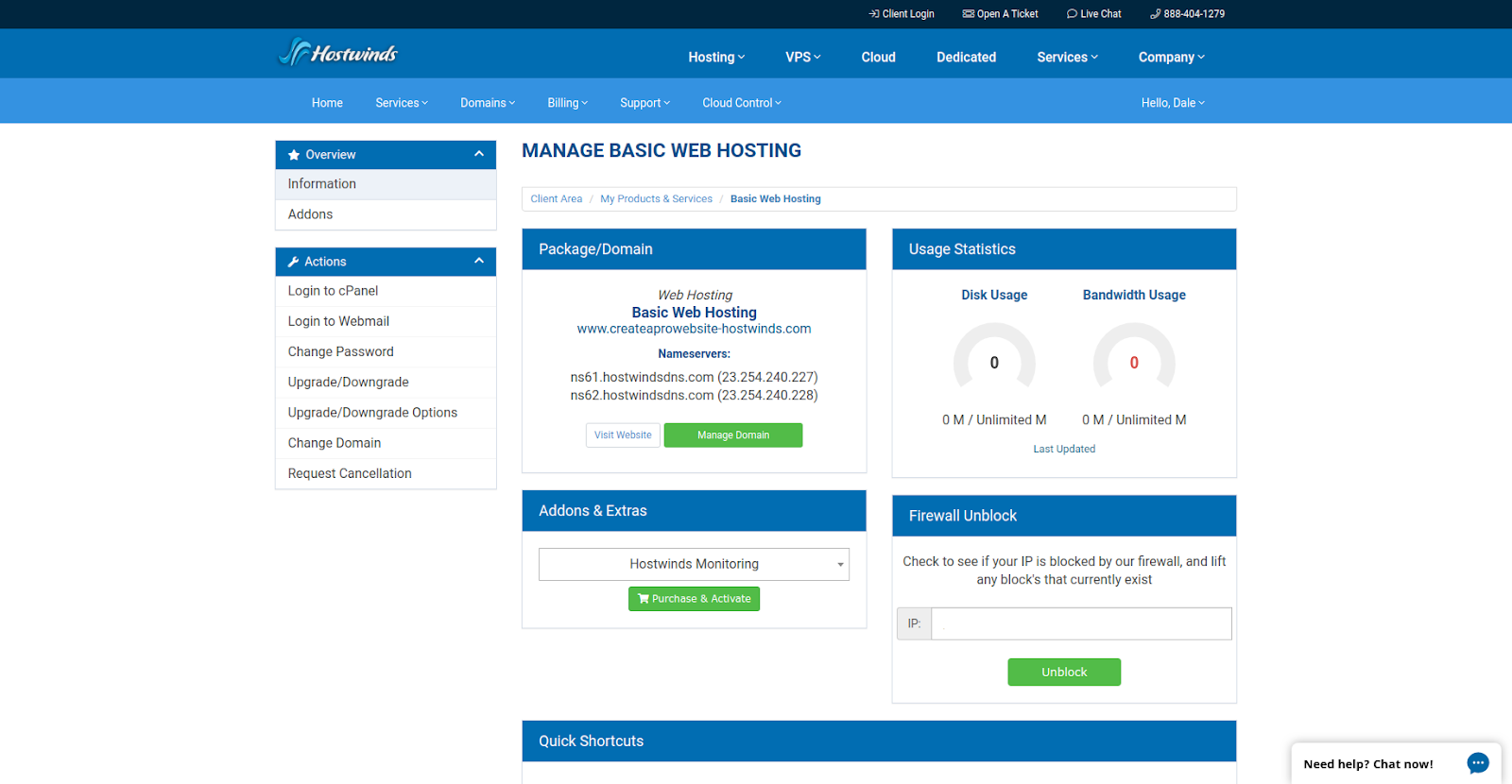Open the Domains submenu

488,103
